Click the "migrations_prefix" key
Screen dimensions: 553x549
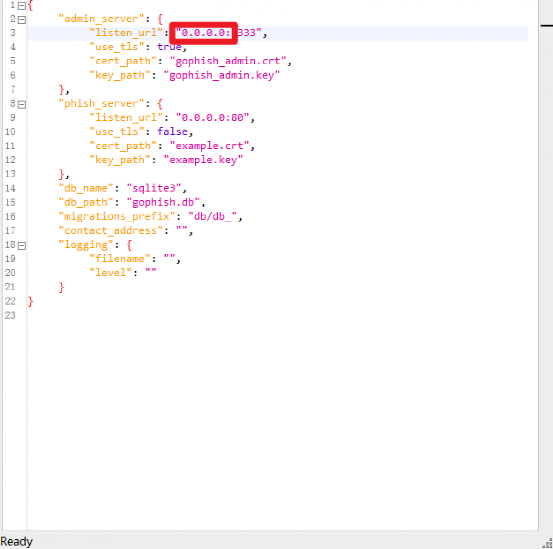click(117, 216)
